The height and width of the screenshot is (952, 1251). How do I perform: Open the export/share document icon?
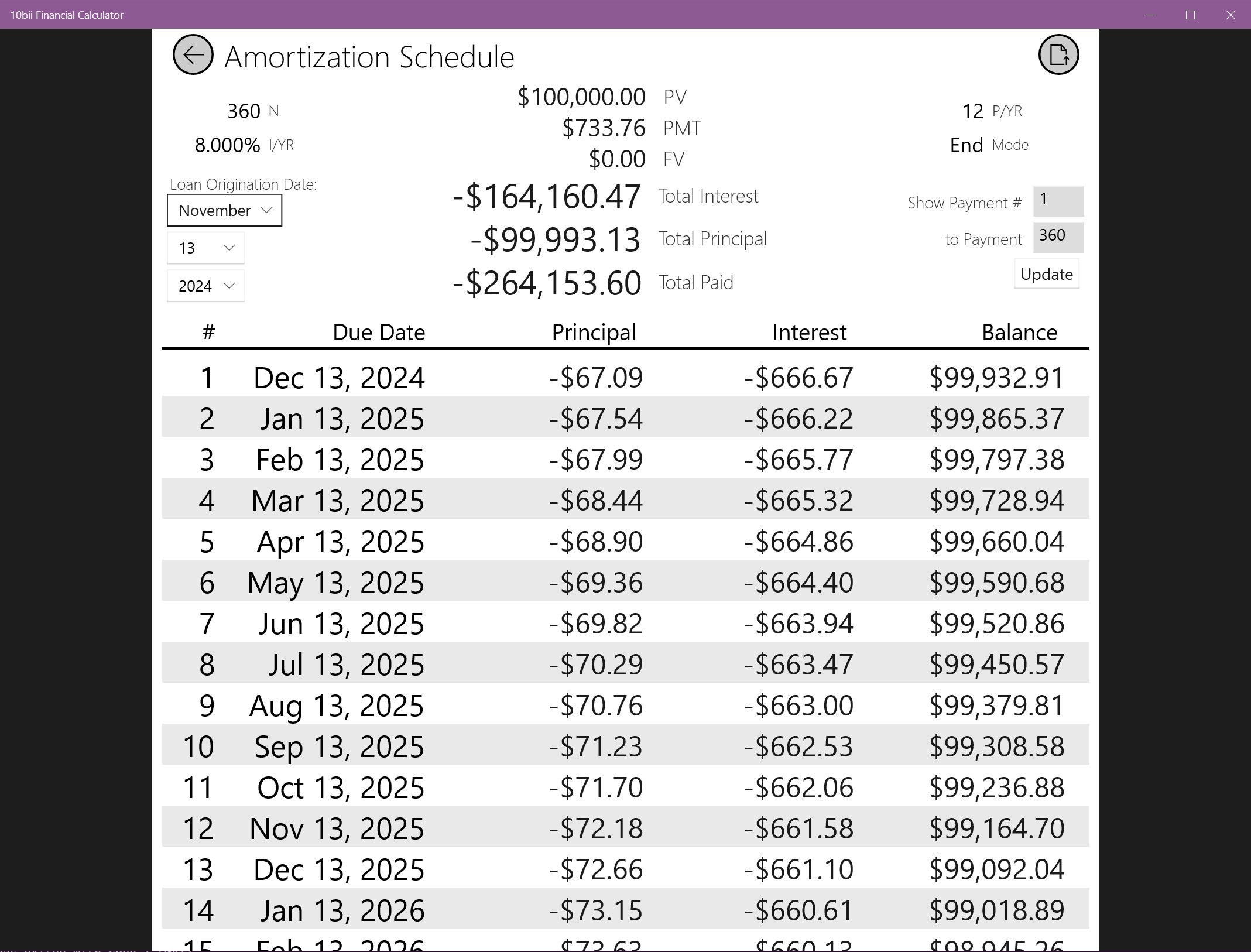click(x=1058, y=54)
